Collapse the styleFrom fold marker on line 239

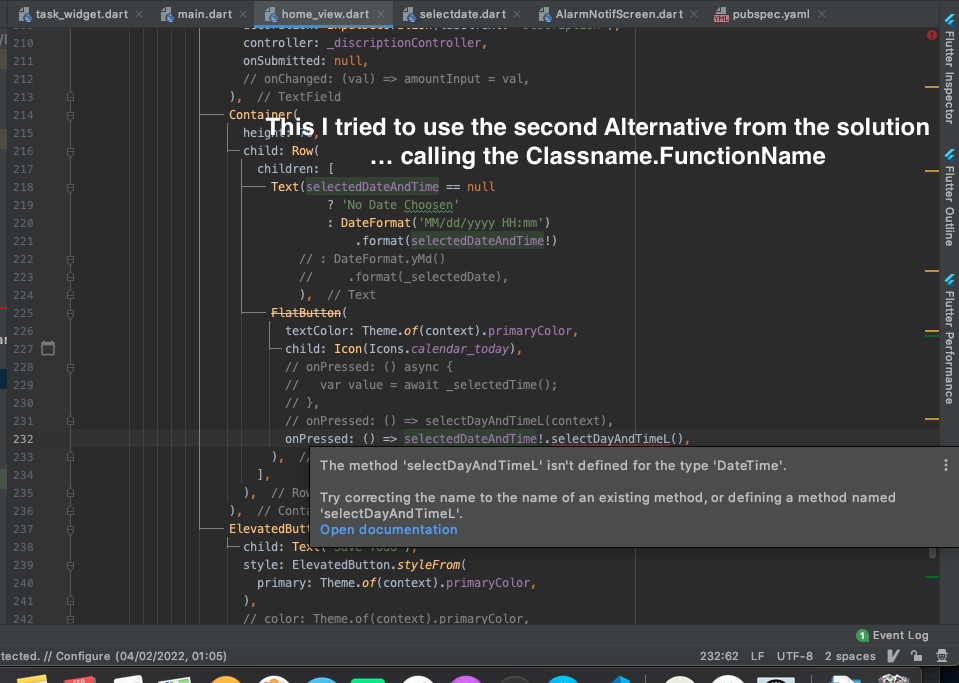(x=70, y=566)
